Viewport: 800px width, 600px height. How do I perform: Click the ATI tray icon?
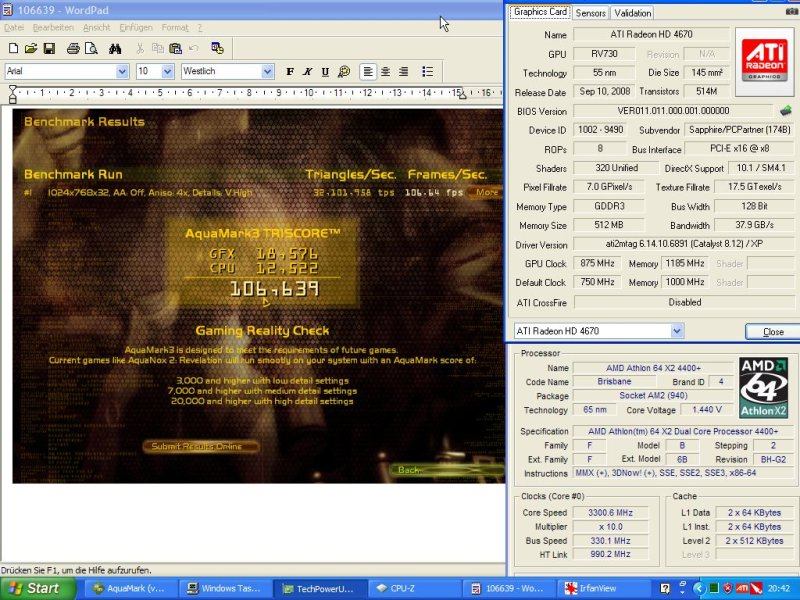[x=742, y=588]
